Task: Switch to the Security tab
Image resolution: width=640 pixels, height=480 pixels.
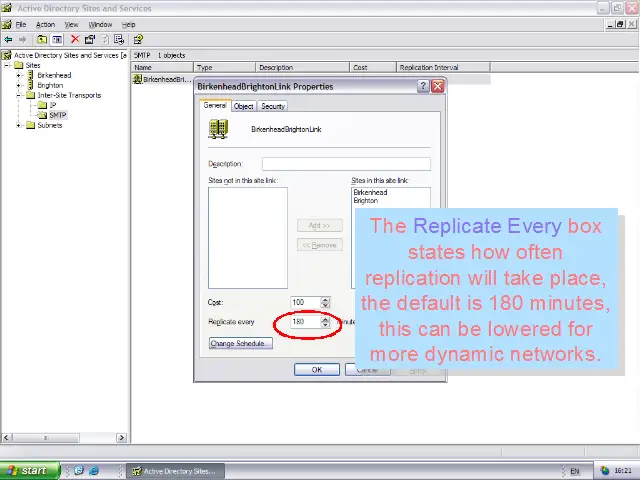Action: (x=273, y=106)
